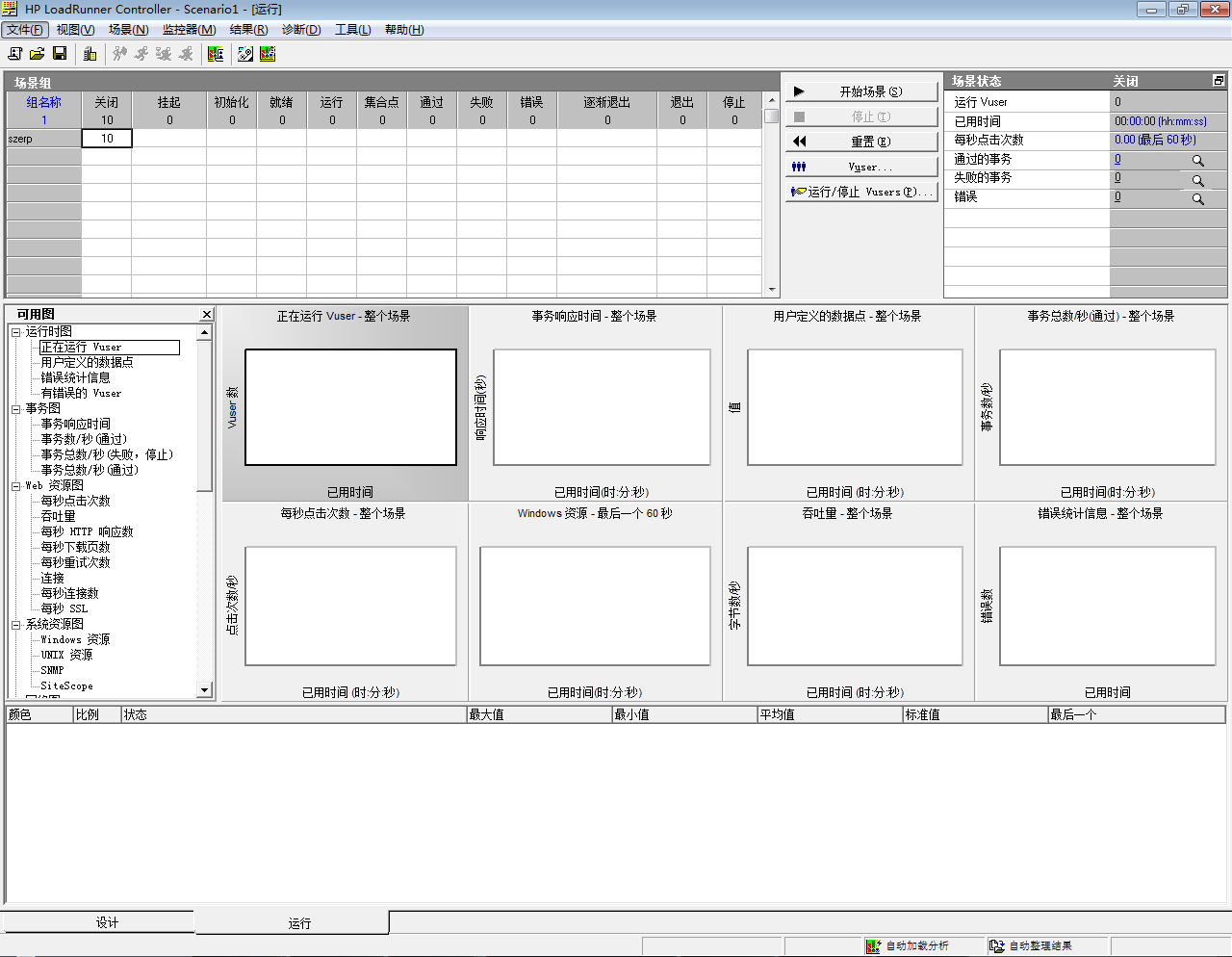Select the 吞吐量 - 整个场景 graph
Viewport: 1232px width, 957px height.
pyautogui.click(x=848, y=602)
